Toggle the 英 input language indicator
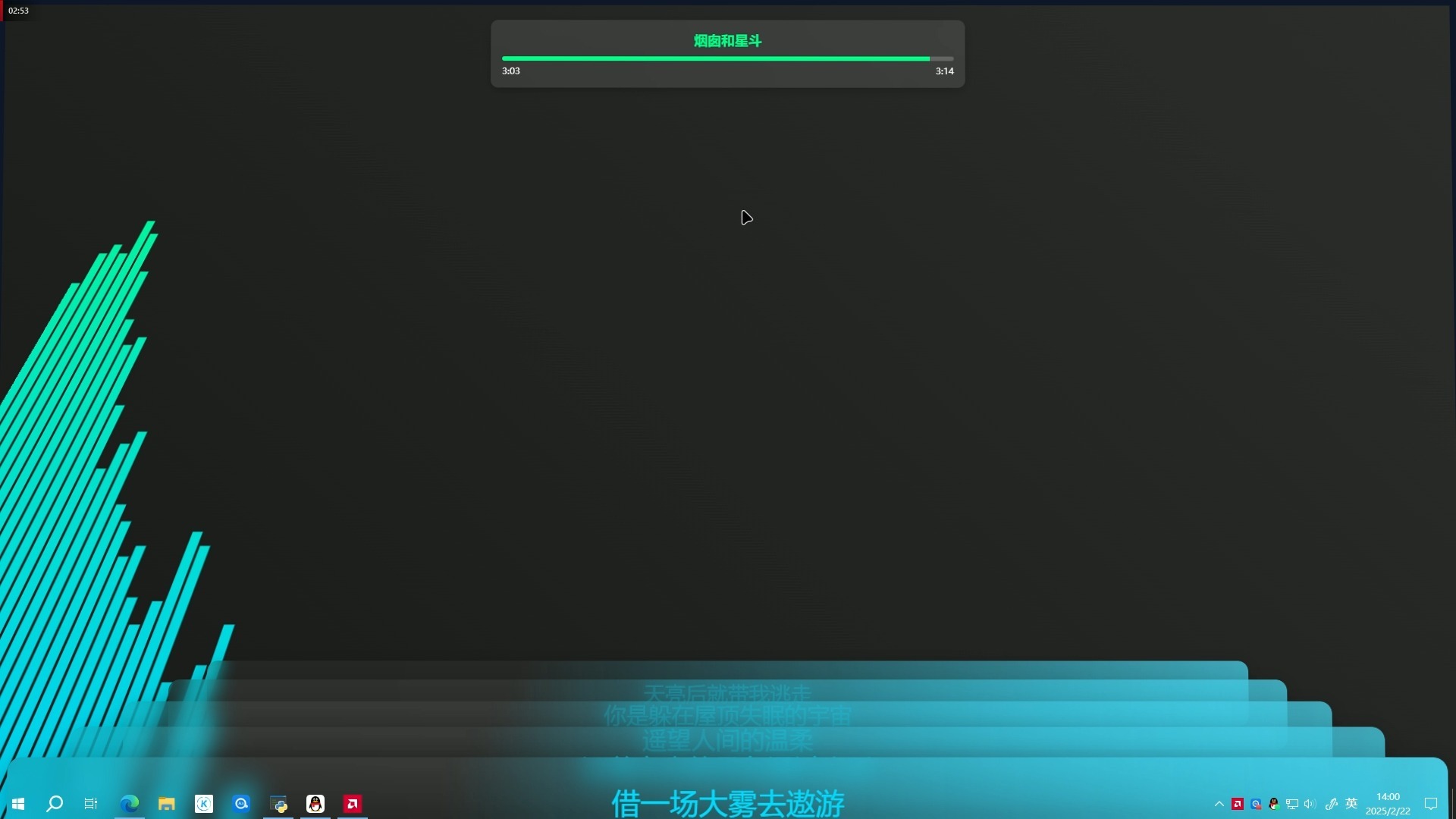 click(1351, 804)
